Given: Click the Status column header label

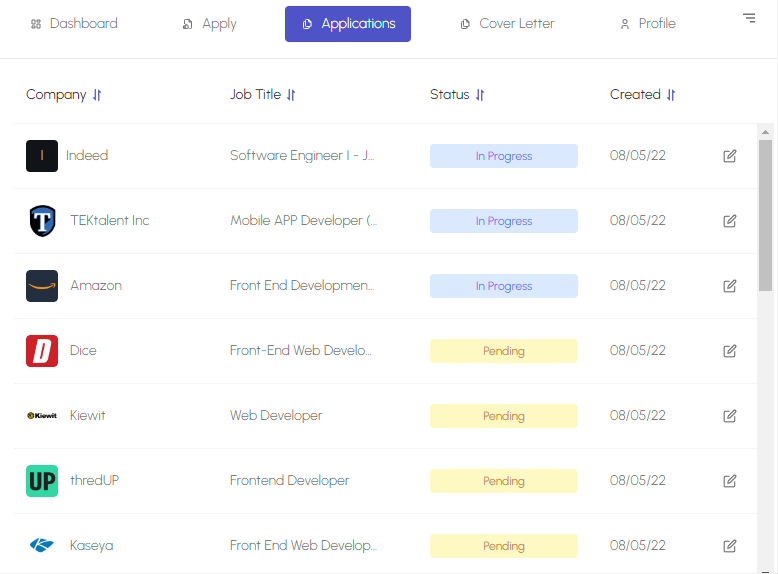Looking at the screenshot, I should pos(450,94).
